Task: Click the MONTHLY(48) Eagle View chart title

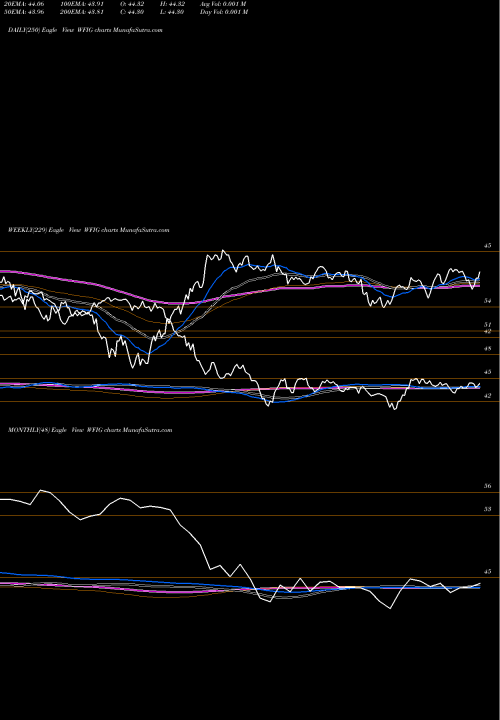Action: coord(90,430)
